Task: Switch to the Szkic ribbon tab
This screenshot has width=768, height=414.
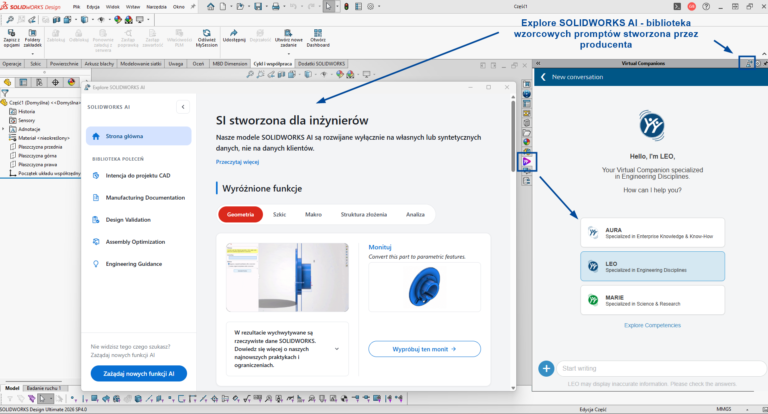Action: [35, 64]
